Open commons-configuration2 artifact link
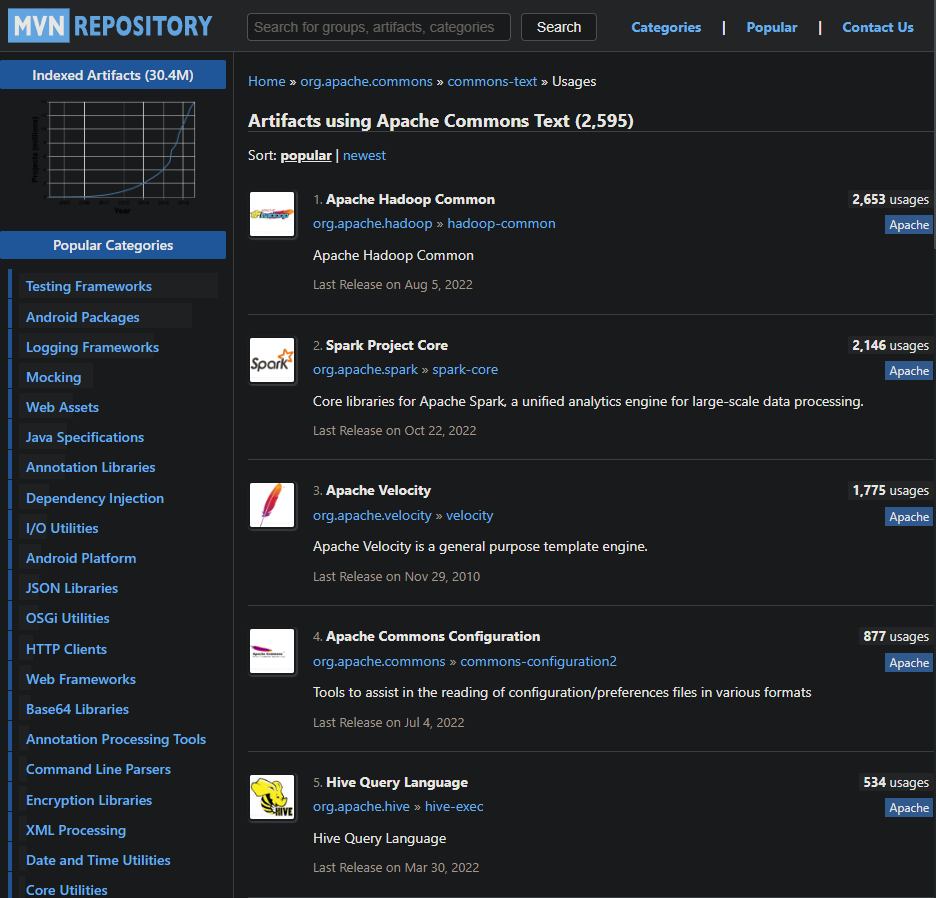936x898 pixels. point(538,662)
